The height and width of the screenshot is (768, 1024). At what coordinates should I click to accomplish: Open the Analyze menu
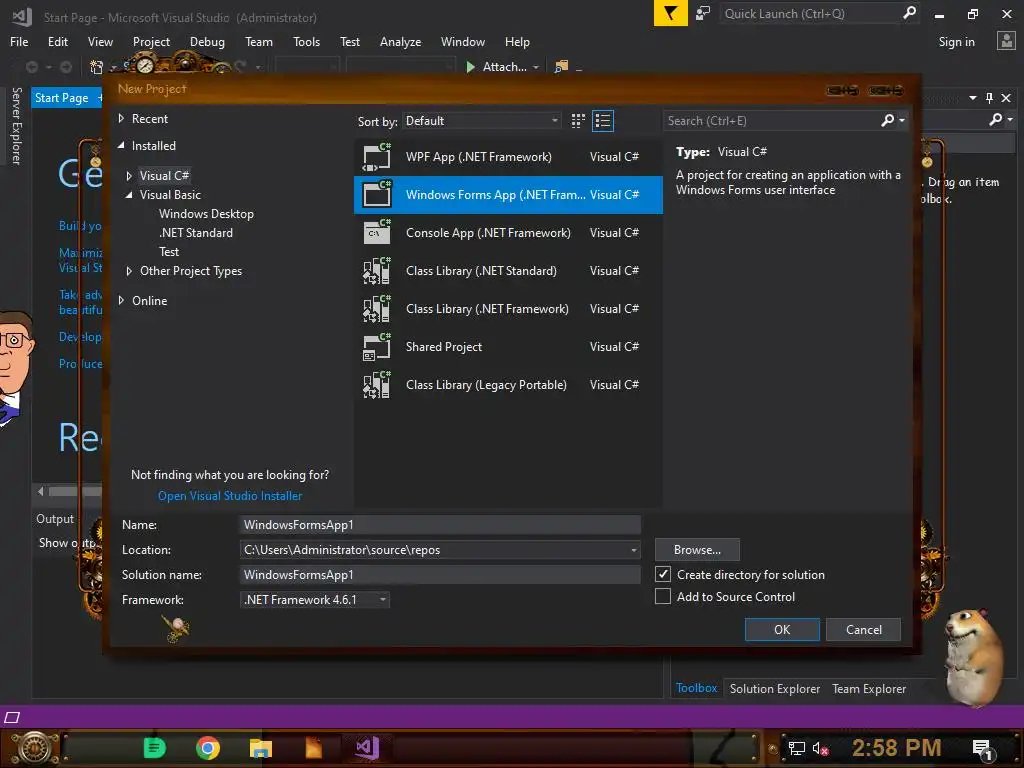(400, 42)
